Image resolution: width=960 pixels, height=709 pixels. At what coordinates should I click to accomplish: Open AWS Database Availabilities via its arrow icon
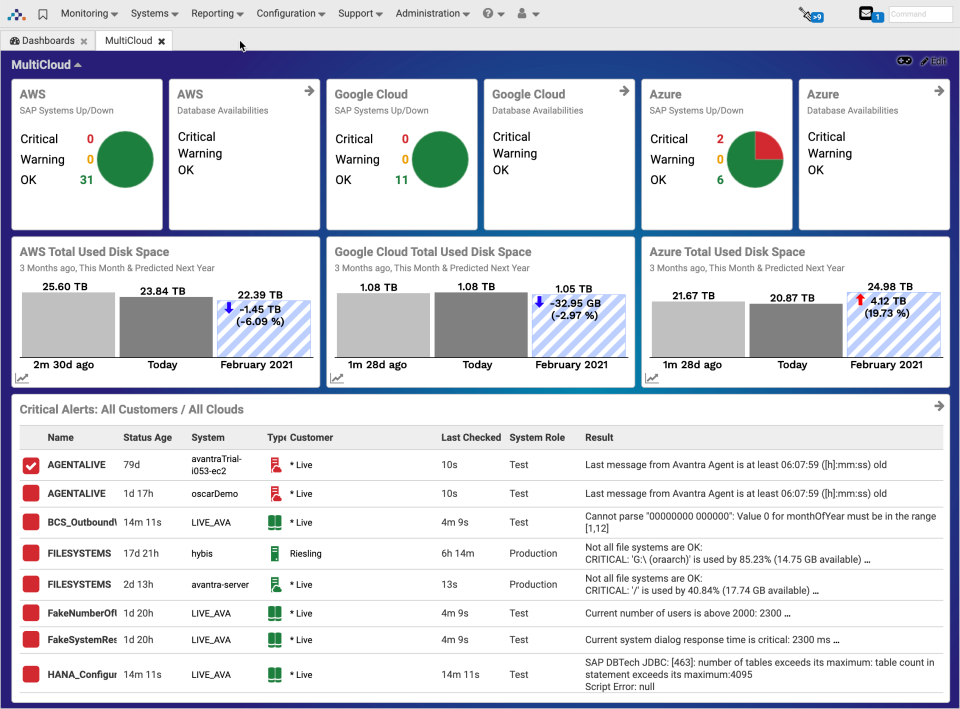(x=308, y=89)
